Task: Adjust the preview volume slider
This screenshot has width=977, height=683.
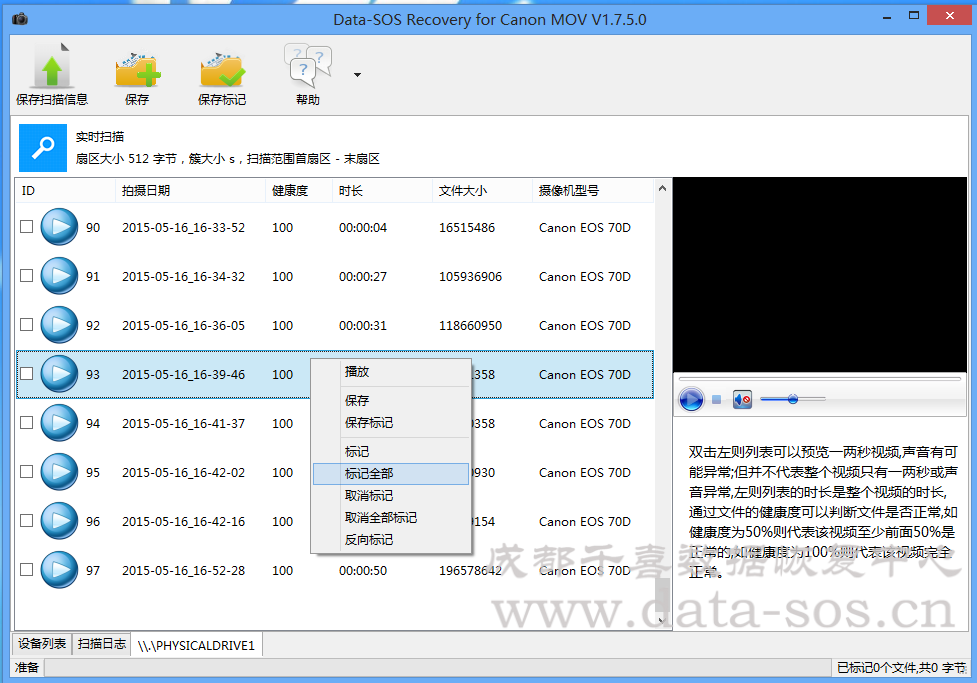Action: 792,399
